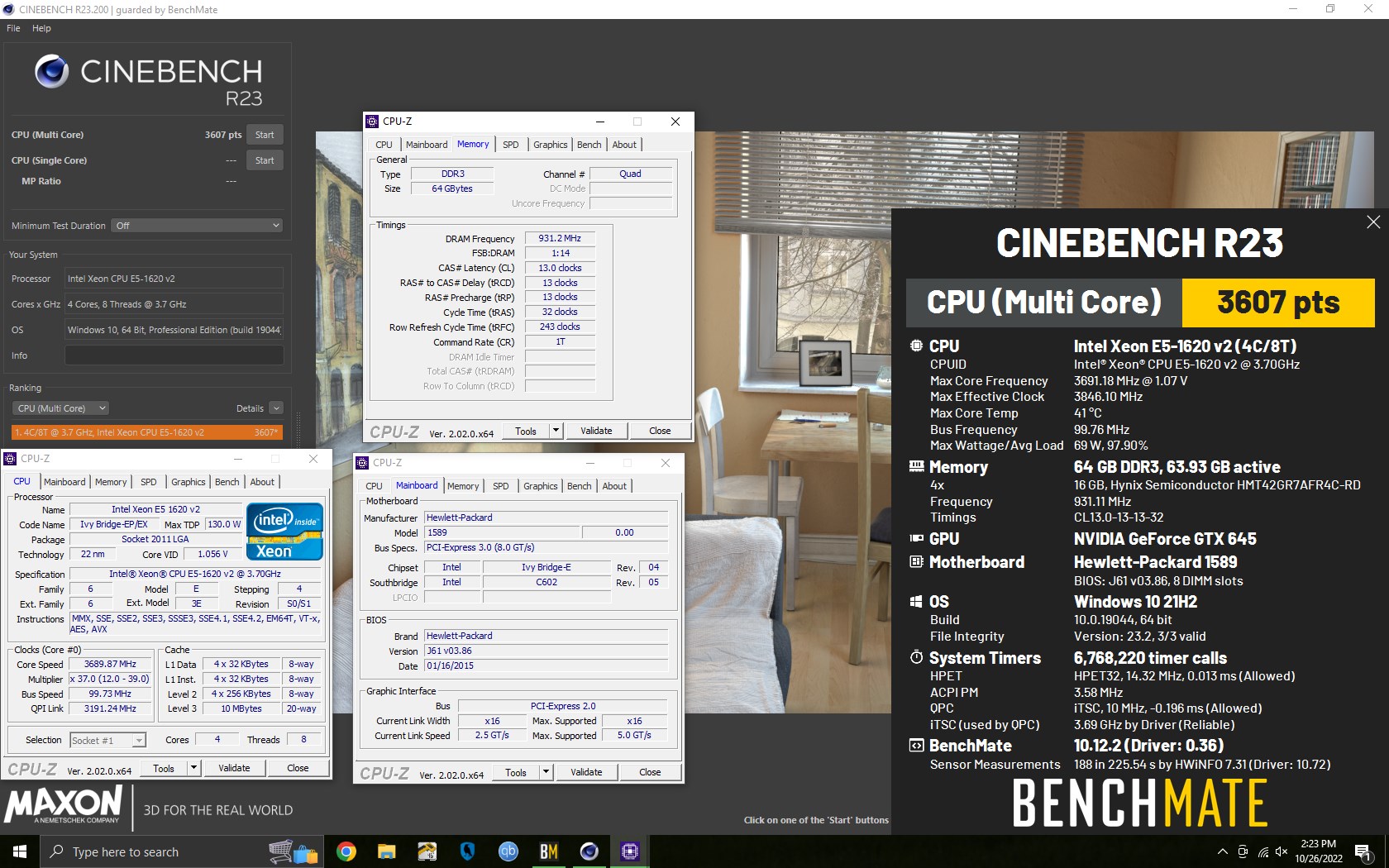Open the taskbar icon after File Explorer
This screenshot has height=868, width=1389.
point(427,851)
